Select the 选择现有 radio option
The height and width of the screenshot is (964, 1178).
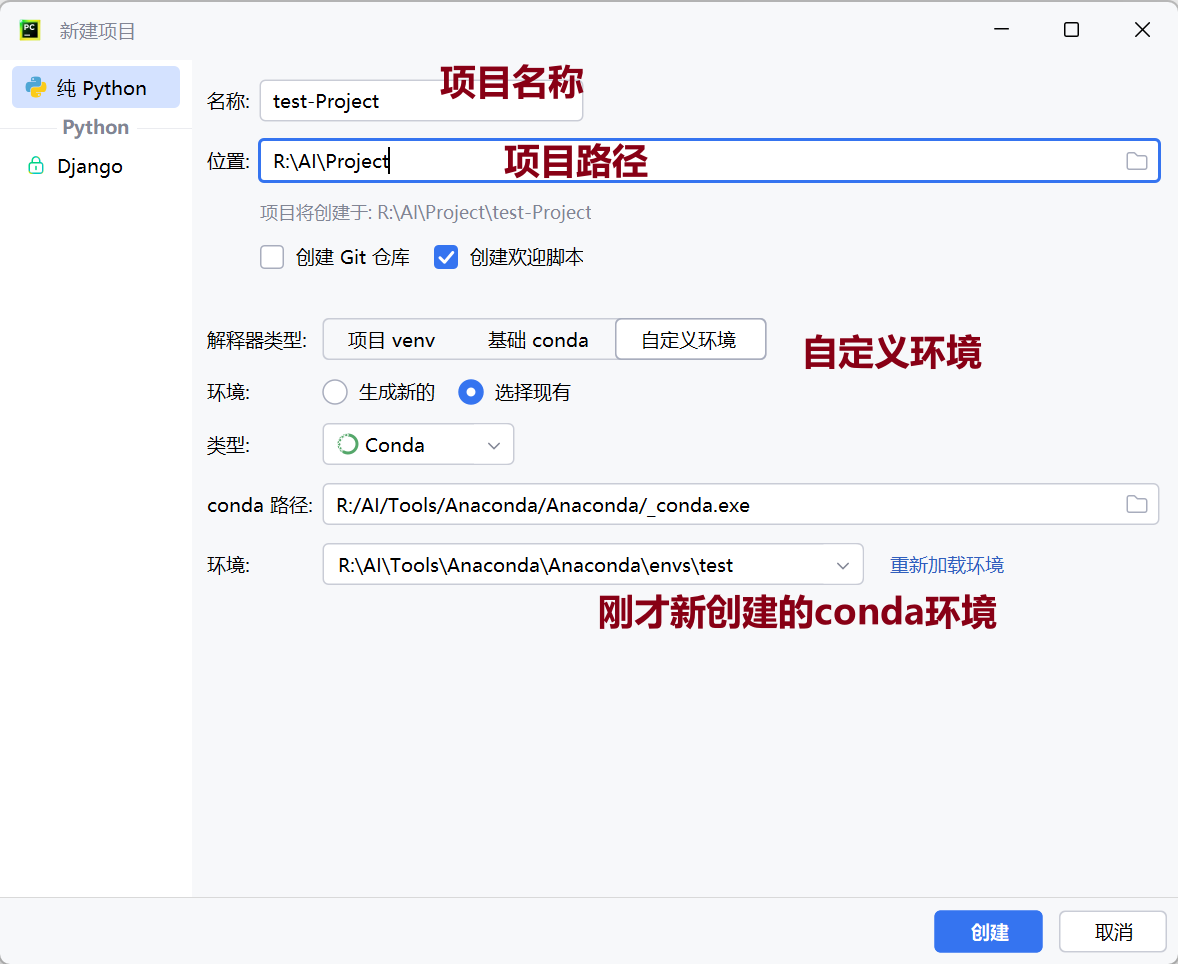click(x=471, y=392)
